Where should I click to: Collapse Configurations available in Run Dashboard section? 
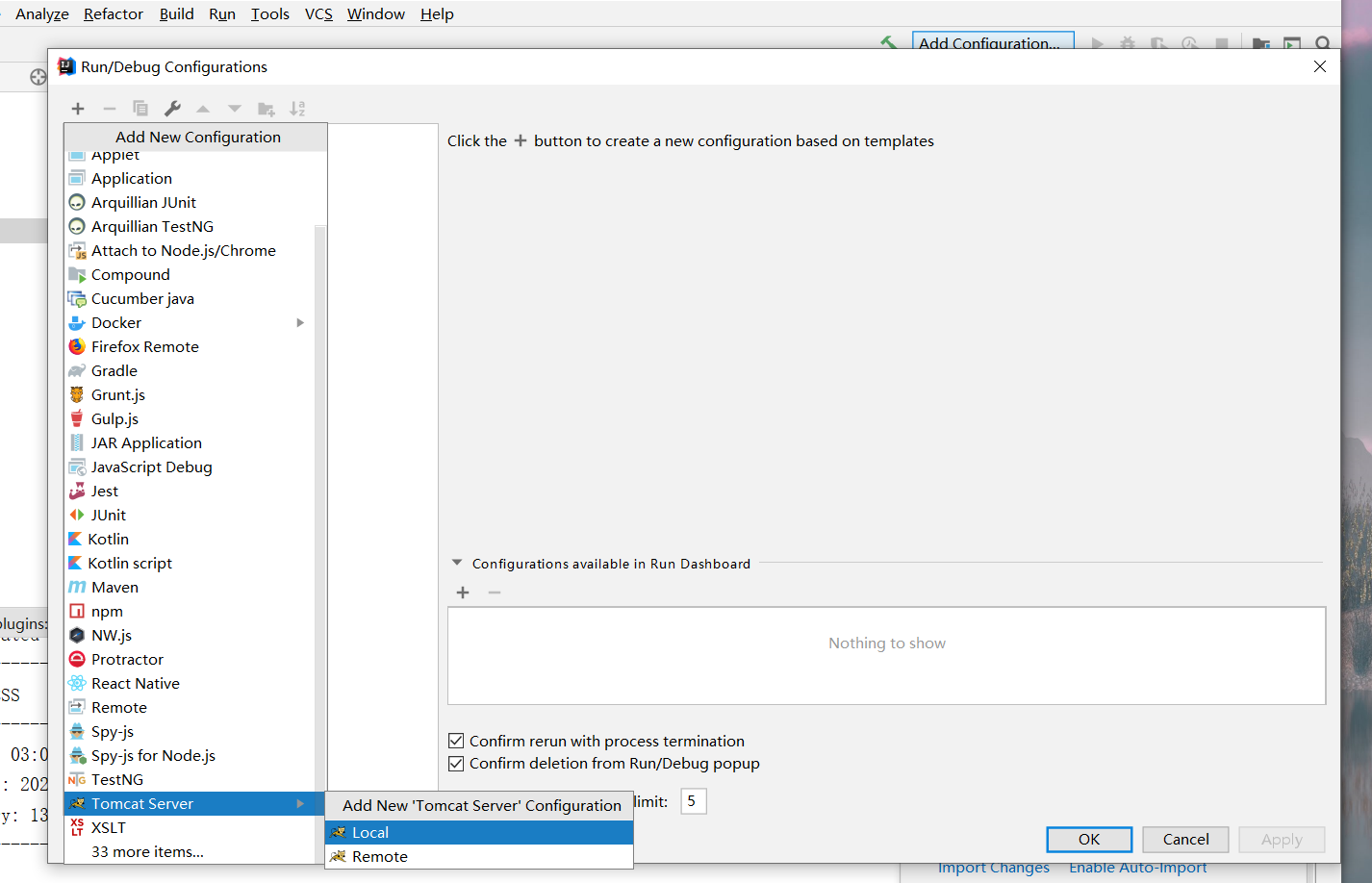457,564
